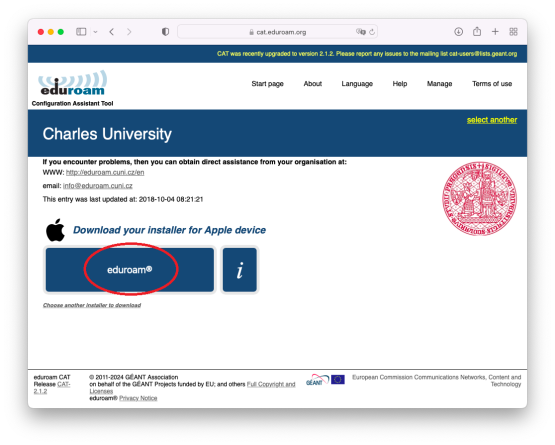This screenshot has width=555, height=445.
Task: Open the Language menu
Action: pos(357,84)
